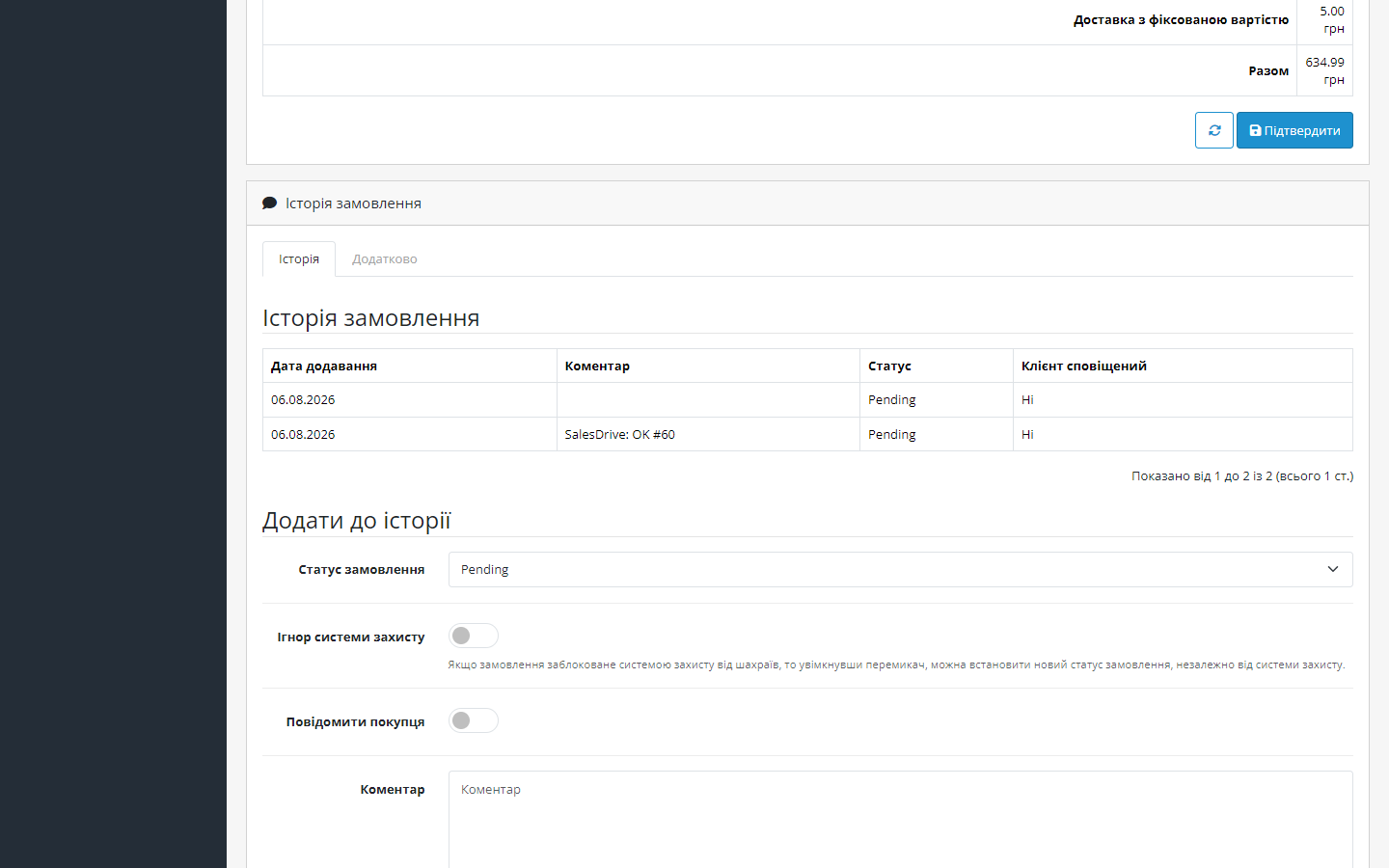The height and width of the screenshot is (868, 1389).
Task: Click the Доставка з фіксованою вартістю label
Action: tap(1181, 19)
